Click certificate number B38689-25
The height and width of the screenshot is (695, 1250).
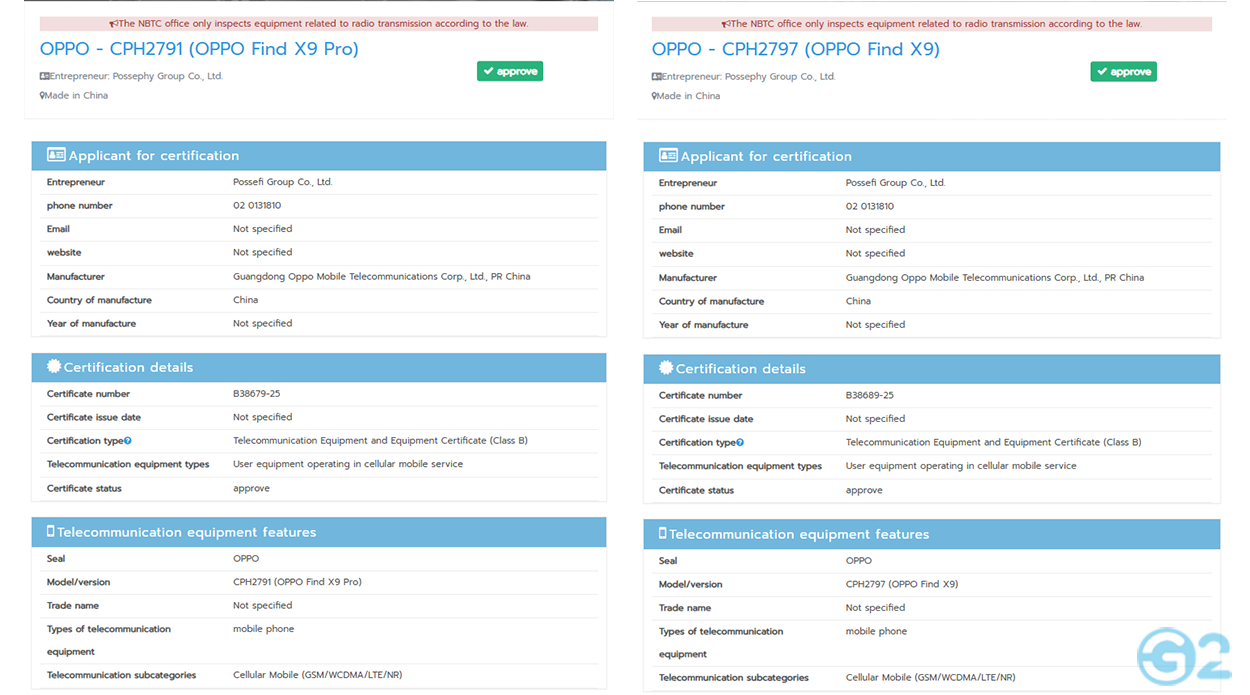(869, 395)
